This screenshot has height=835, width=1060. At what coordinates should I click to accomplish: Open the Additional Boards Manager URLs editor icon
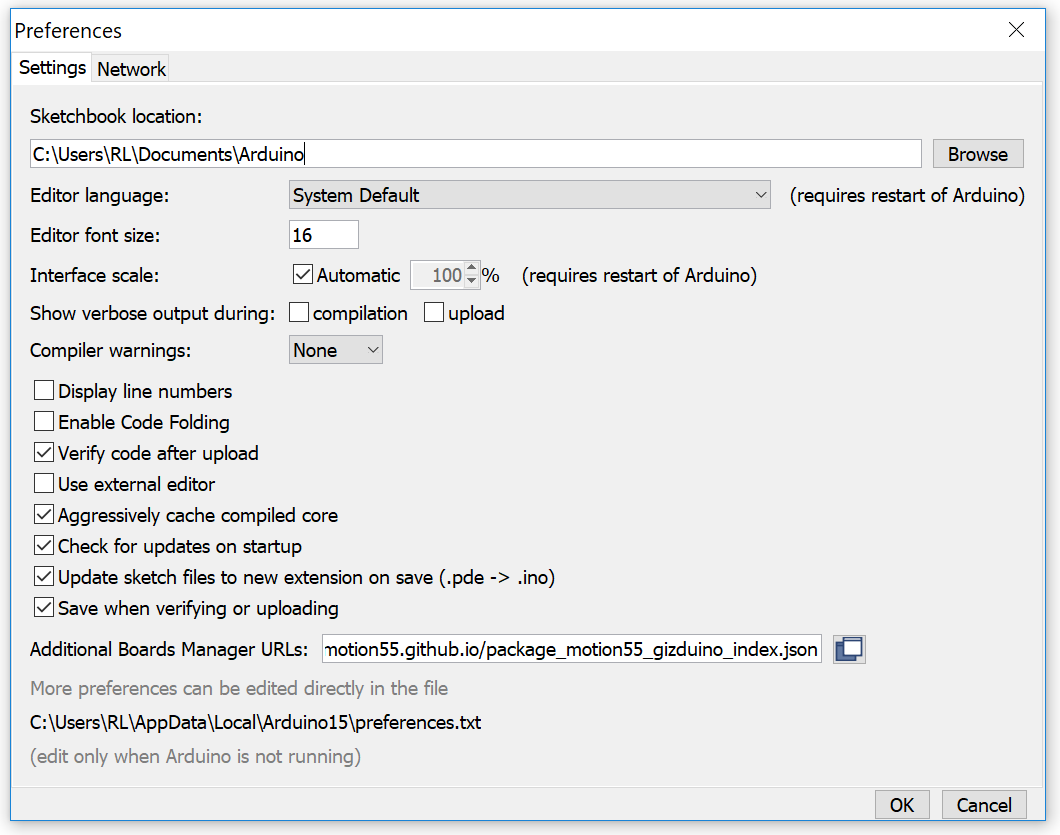[849, 649]
